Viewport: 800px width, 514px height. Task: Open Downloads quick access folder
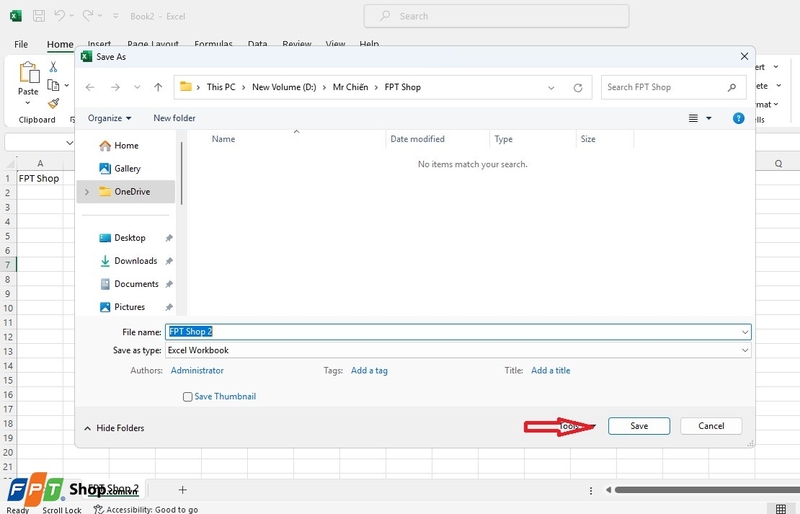coord(135,261)
